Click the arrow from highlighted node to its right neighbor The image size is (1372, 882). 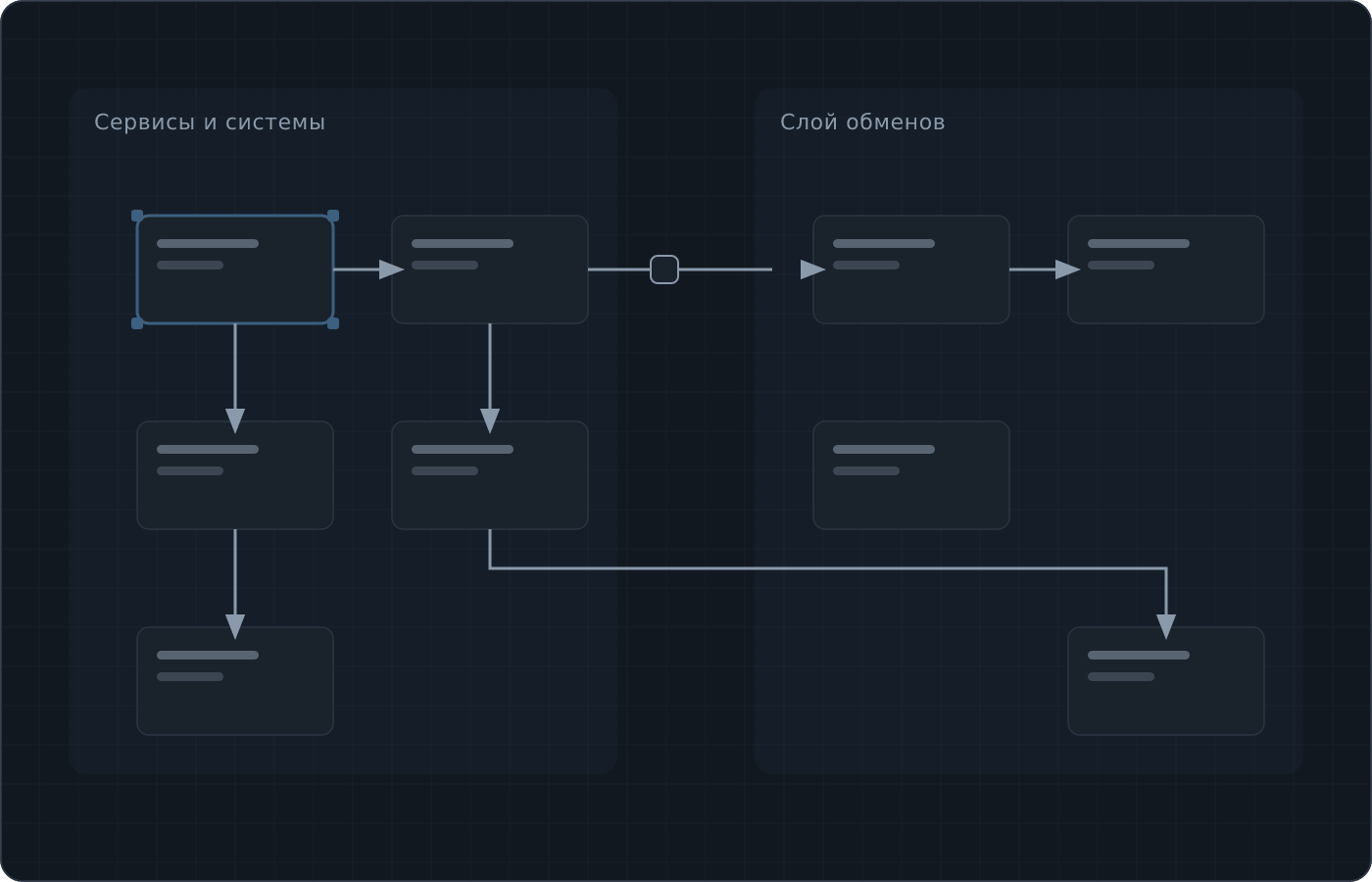368,269
